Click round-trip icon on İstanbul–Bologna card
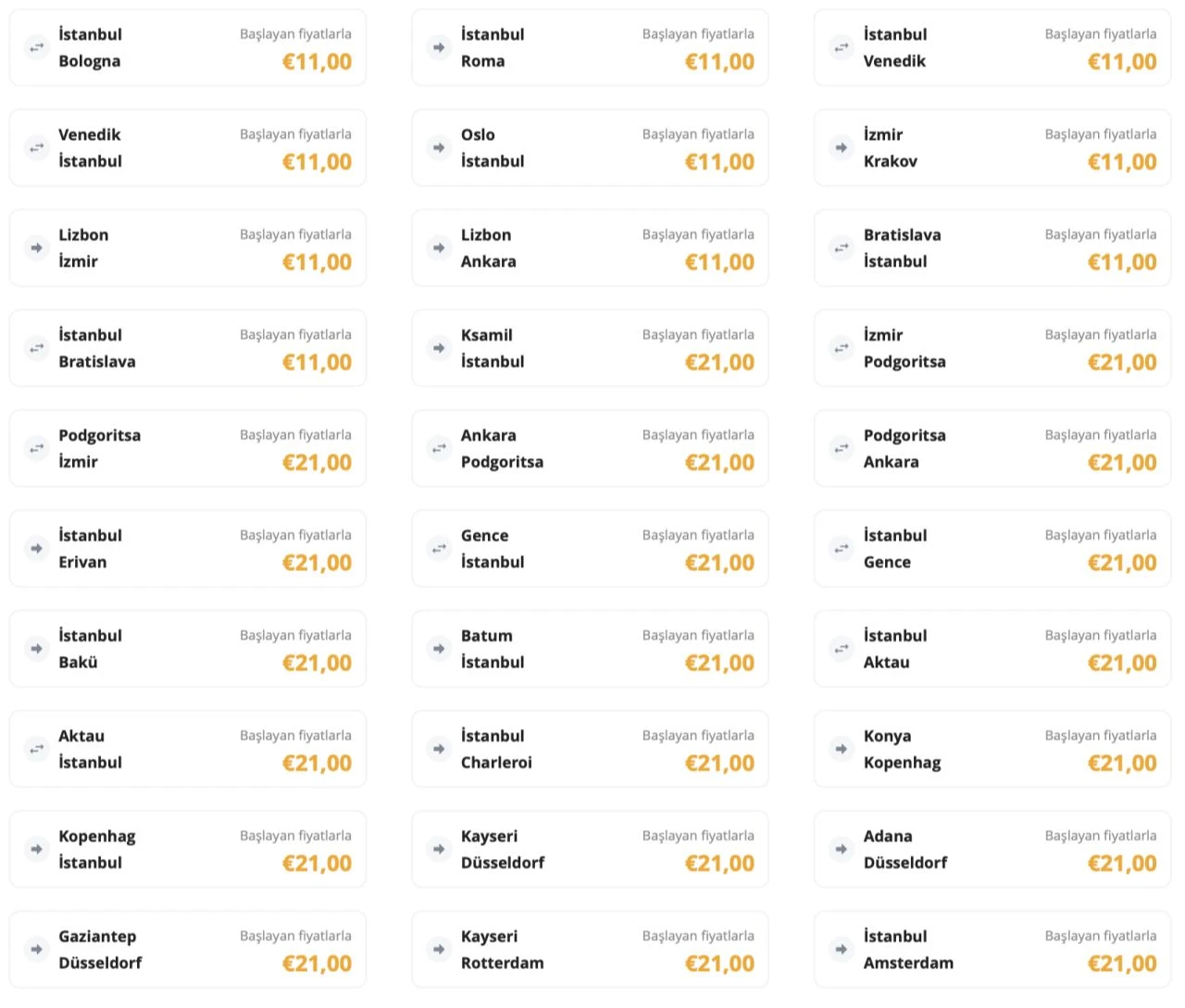 (36, 47)
